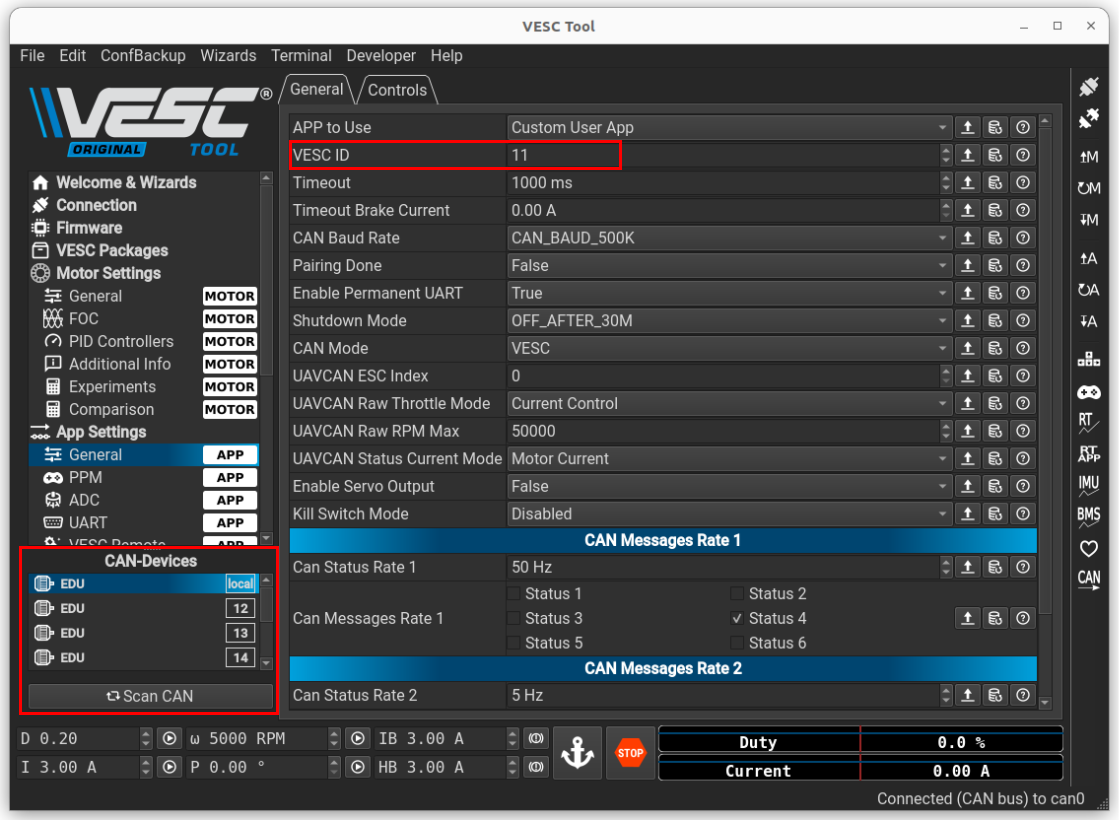Switch to the Controls tab
The width and height of the screenshot is (1119, 820).
click(x=397, y=90)
